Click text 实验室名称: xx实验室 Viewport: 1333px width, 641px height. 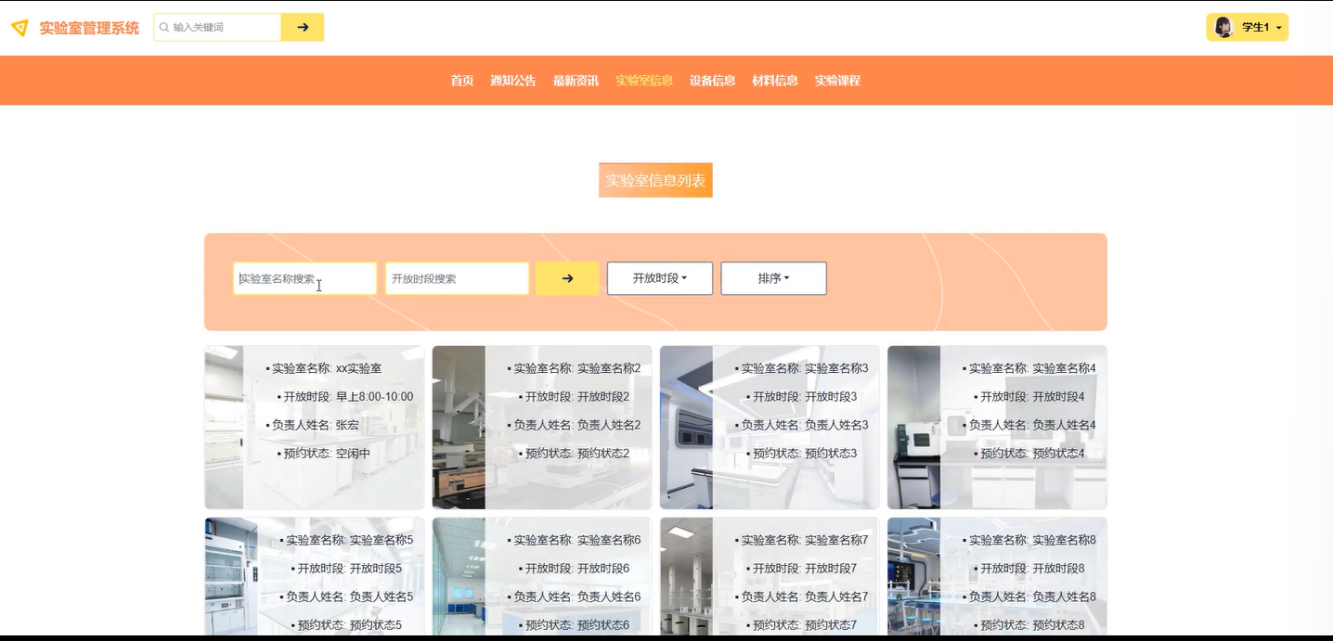click(x=326, y=368)
